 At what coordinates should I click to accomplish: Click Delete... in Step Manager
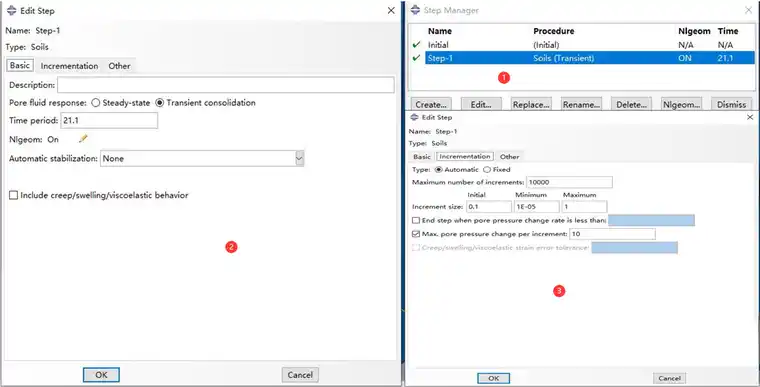(x=631, y=104)
